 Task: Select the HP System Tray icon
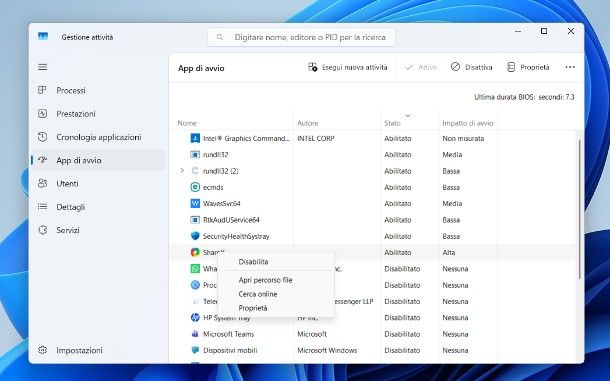coord(195,318)
